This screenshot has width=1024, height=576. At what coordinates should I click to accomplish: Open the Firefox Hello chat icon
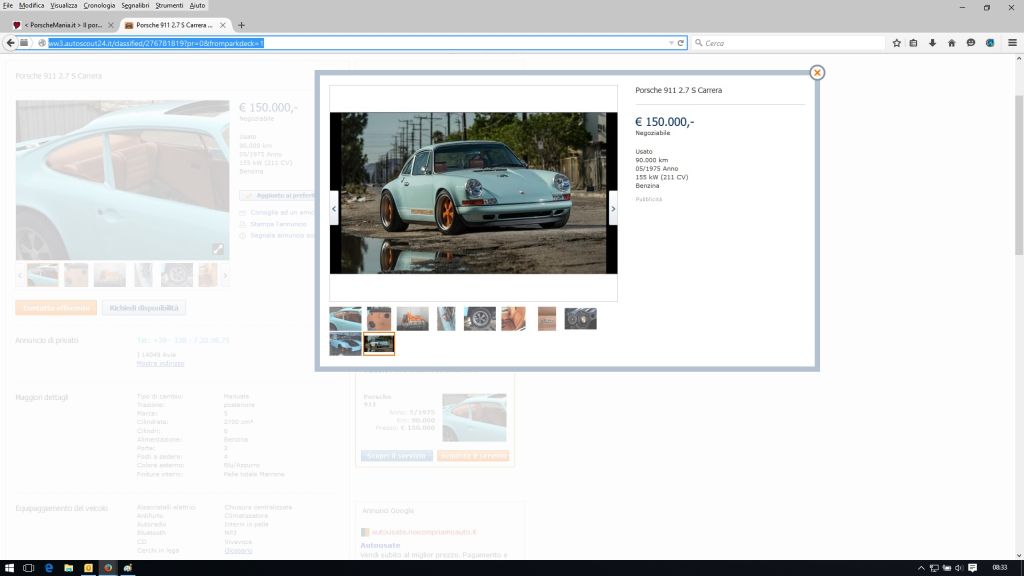(x=971, y=43)
